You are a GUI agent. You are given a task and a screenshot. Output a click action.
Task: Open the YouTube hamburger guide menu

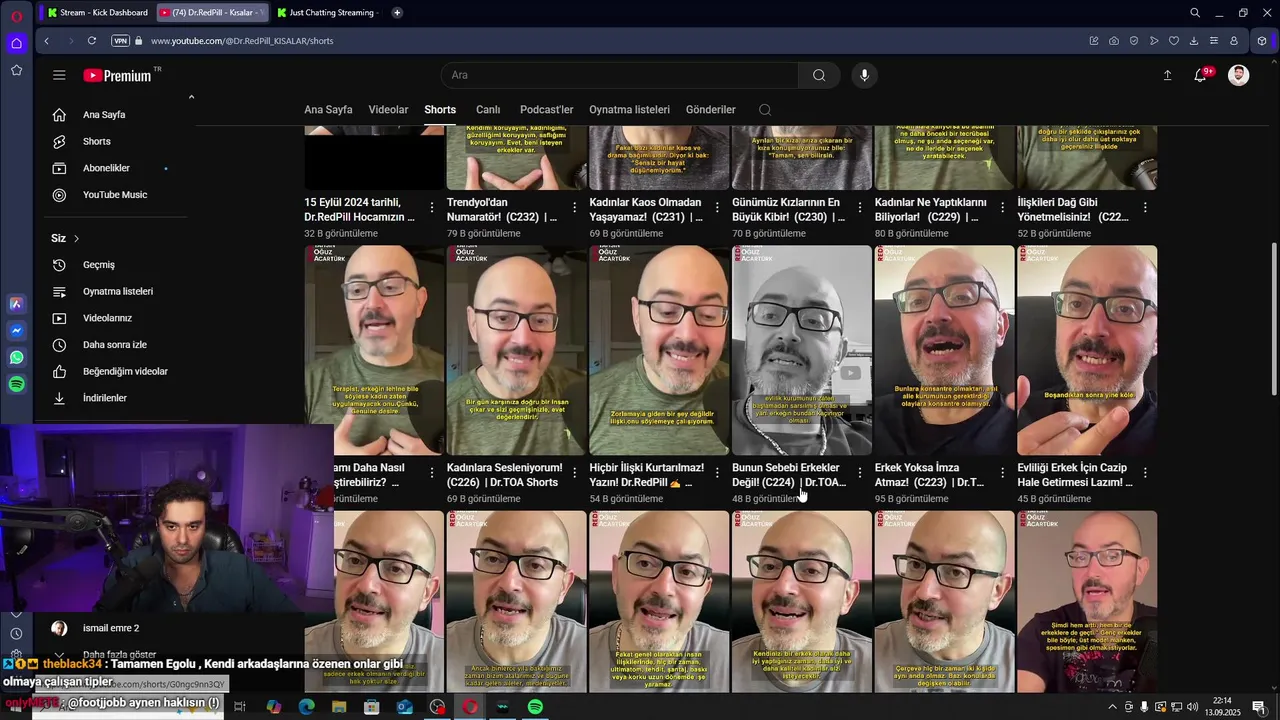pyautogui.click(x=59, y=75)
